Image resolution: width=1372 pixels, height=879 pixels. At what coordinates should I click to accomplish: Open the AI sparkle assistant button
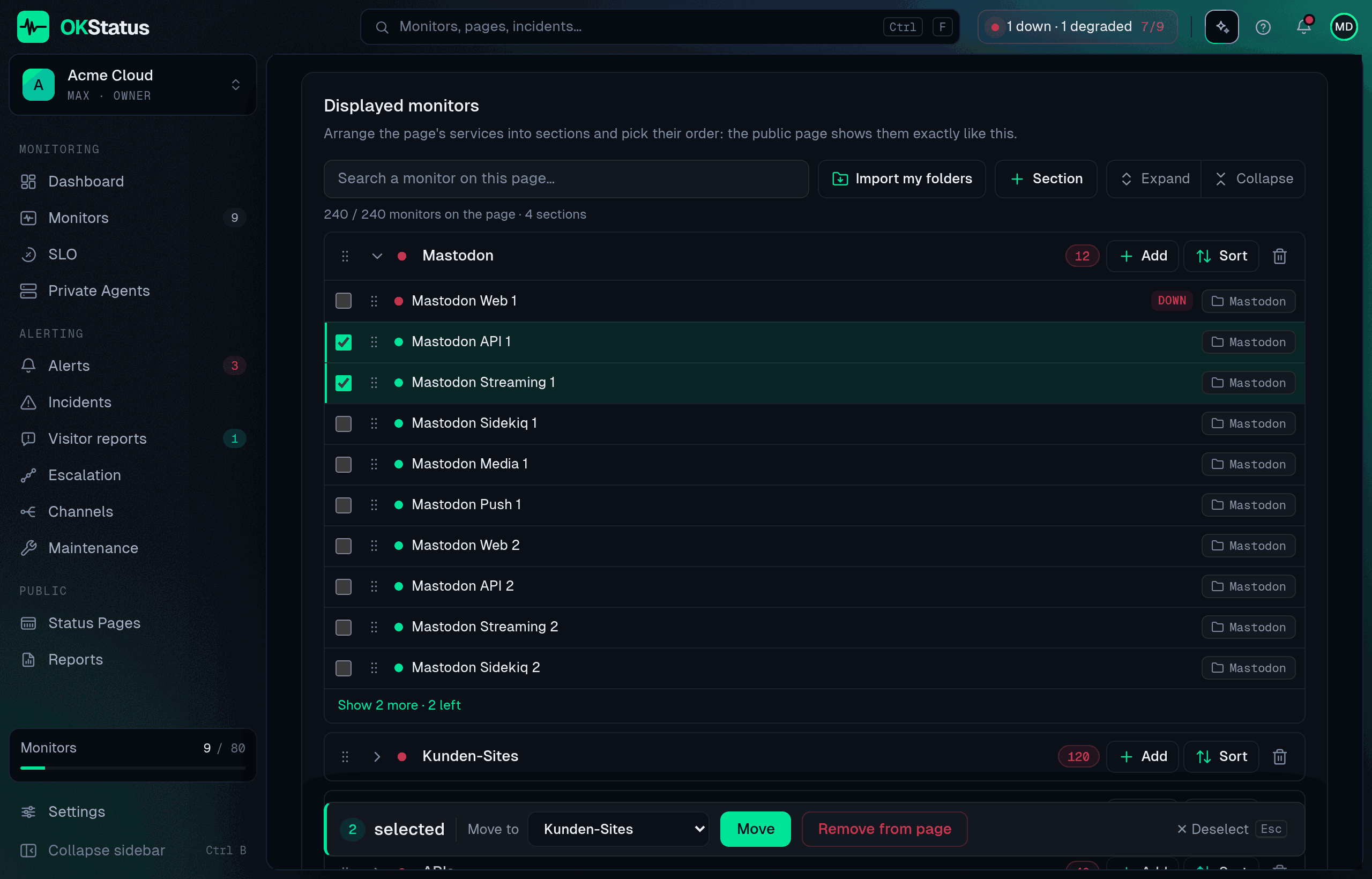pyautogui.click(x=1221, y=27)
